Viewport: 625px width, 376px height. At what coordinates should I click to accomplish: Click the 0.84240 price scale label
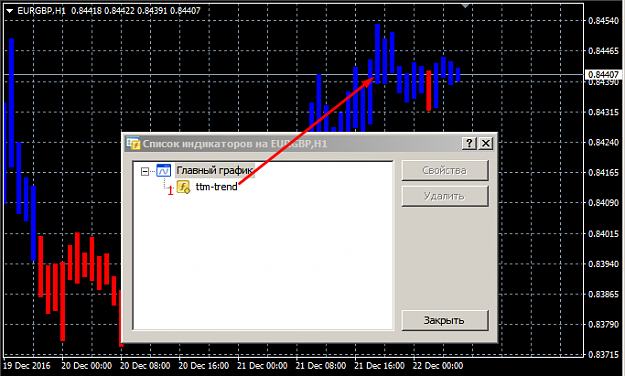point(603,142)
